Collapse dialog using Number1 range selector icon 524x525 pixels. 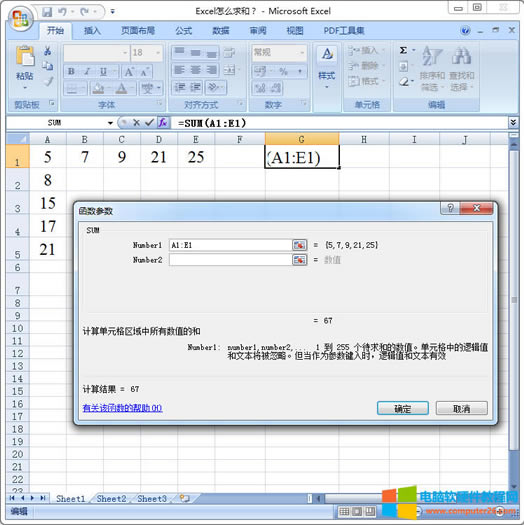click(299, 245)
